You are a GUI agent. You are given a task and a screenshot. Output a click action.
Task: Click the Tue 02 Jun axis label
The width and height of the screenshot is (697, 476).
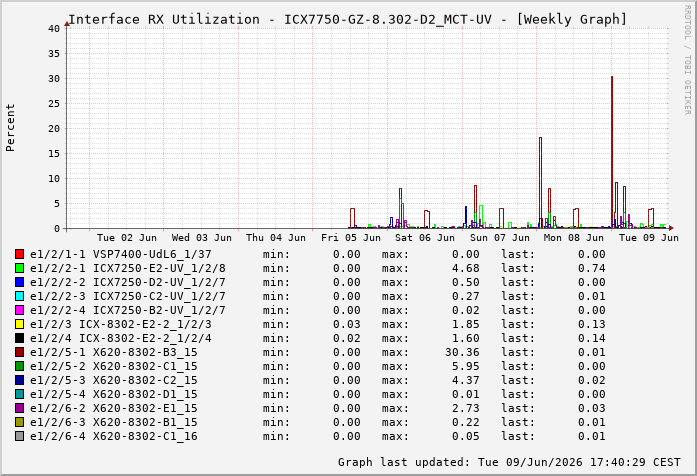(127, 238)
